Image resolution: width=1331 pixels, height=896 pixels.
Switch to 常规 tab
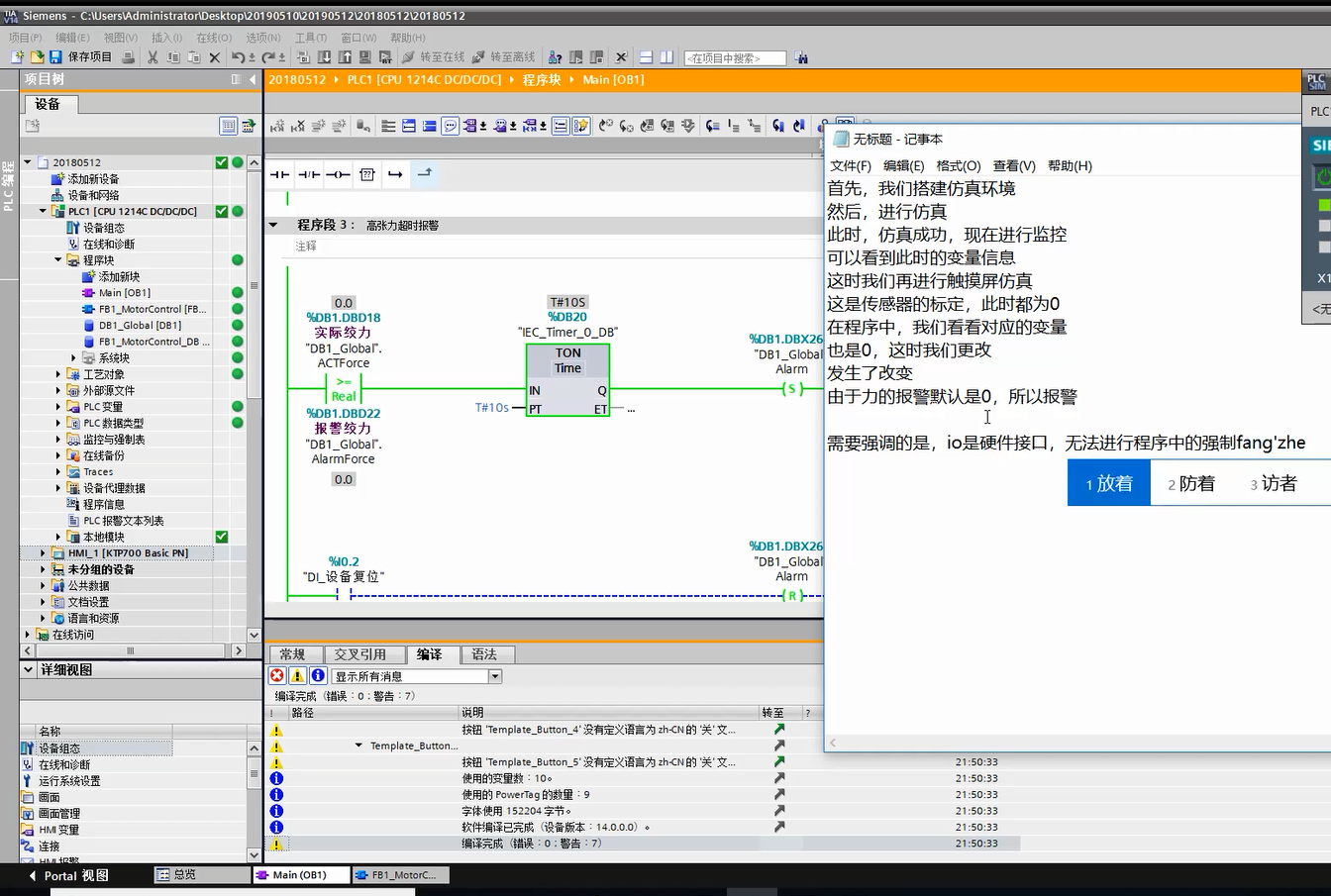(293, 654)
